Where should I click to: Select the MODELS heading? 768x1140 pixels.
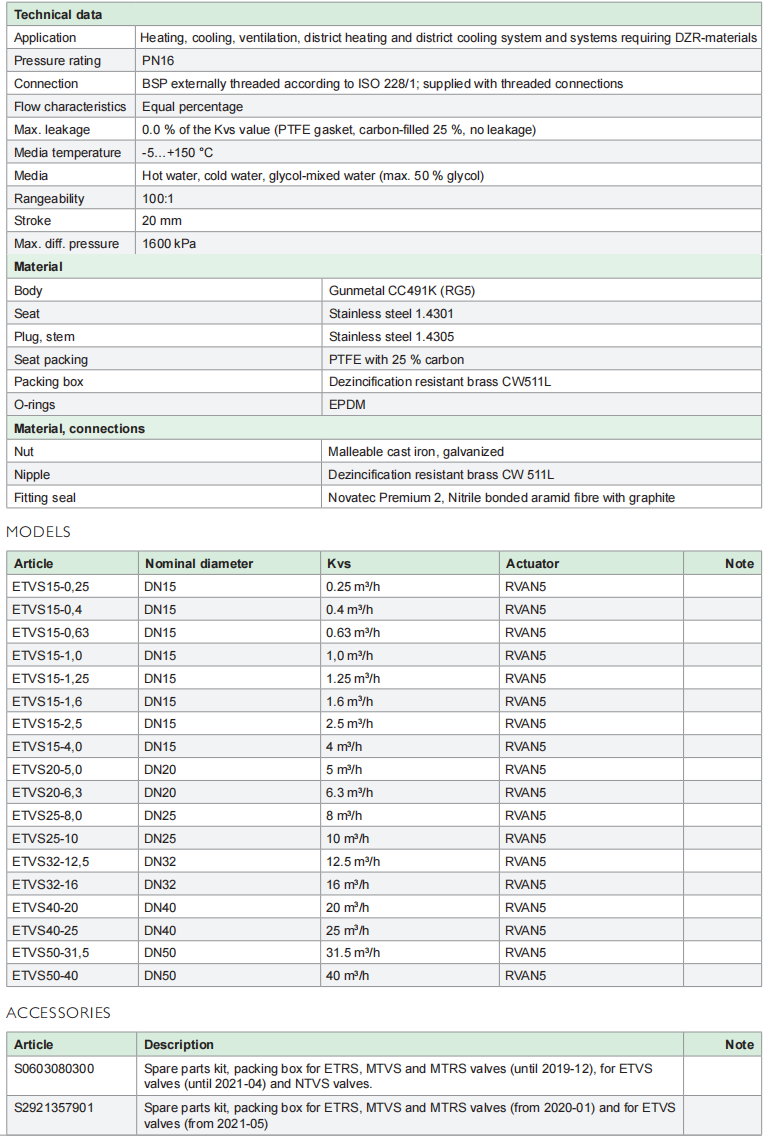[39, 532]
